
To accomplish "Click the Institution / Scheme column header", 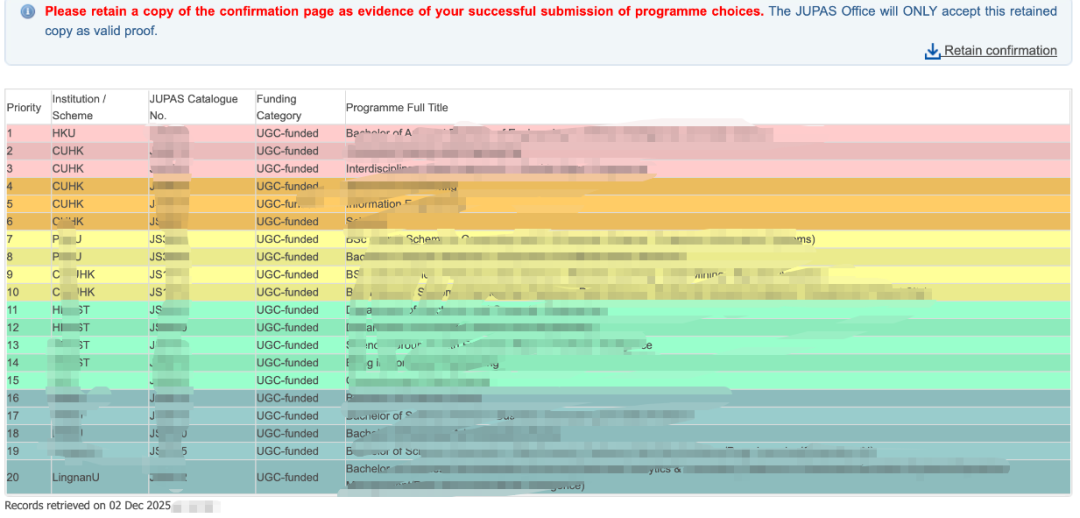I will tap(79, 107).
